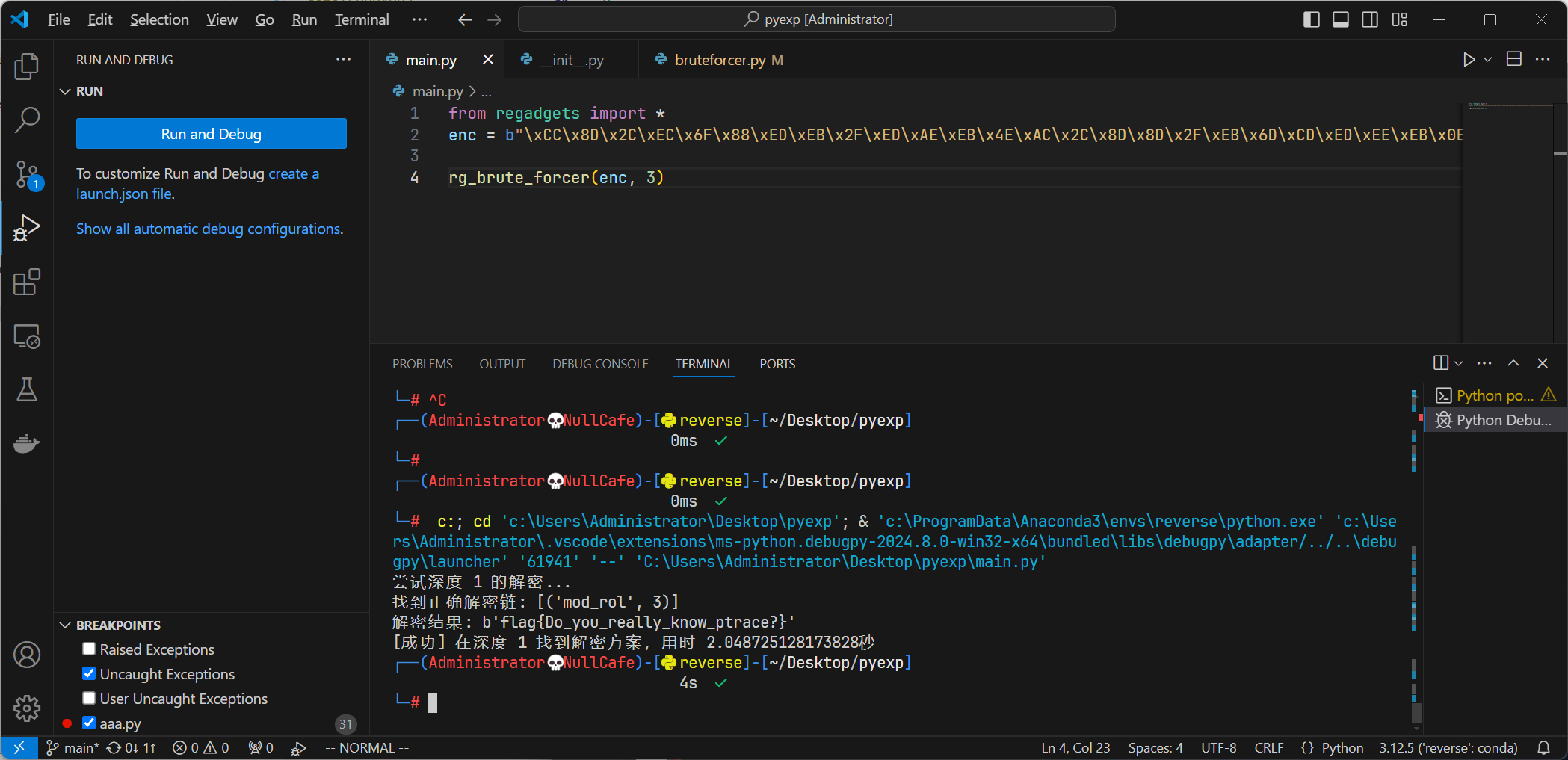1568x760 pixels.
Task: Toggle the bottom panel layout icon
Action: [1341, 19]
